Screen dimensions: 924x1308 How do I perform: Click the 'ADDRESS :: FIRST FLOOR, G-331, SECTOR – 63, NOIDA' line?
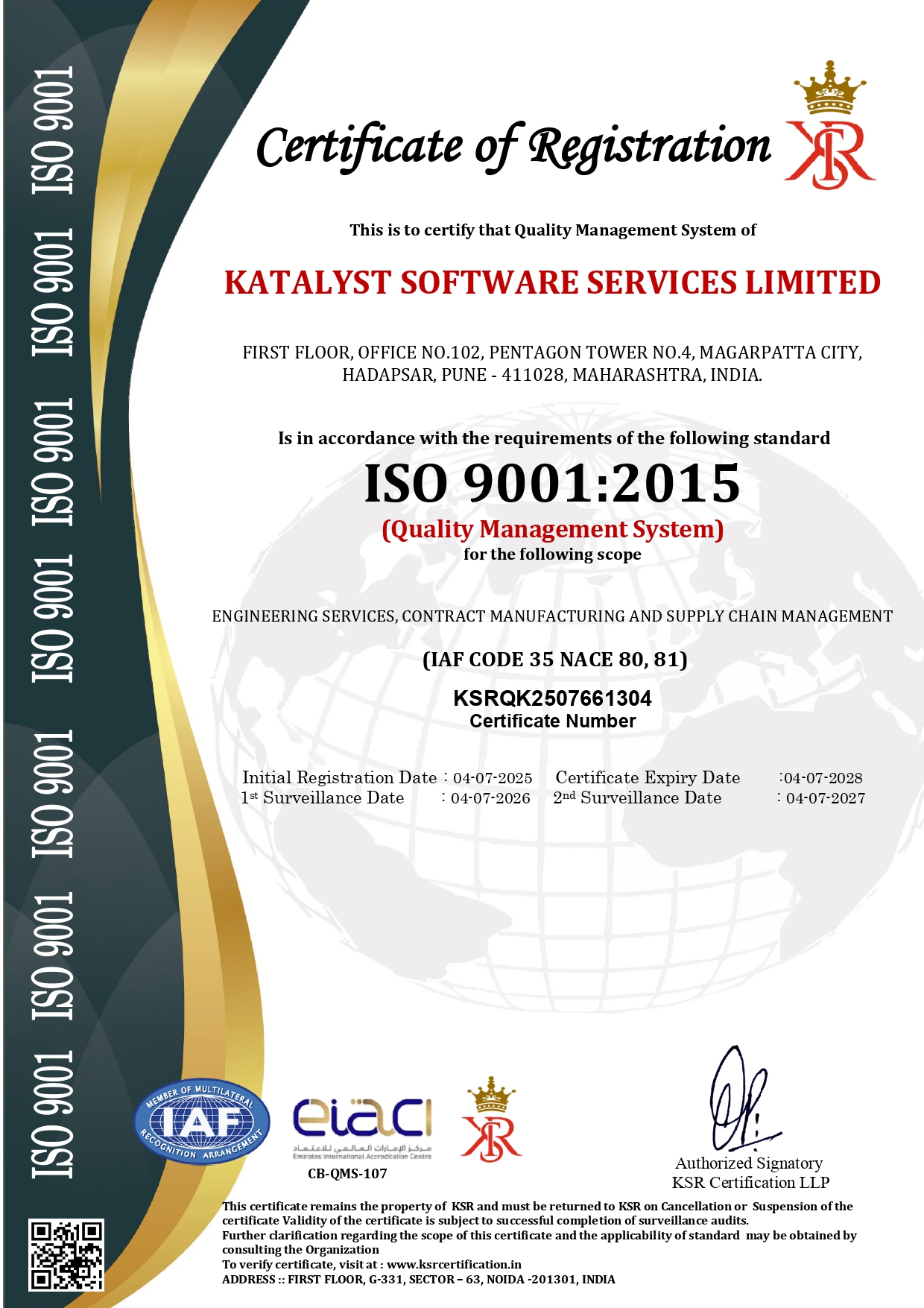pos(419,1279)
